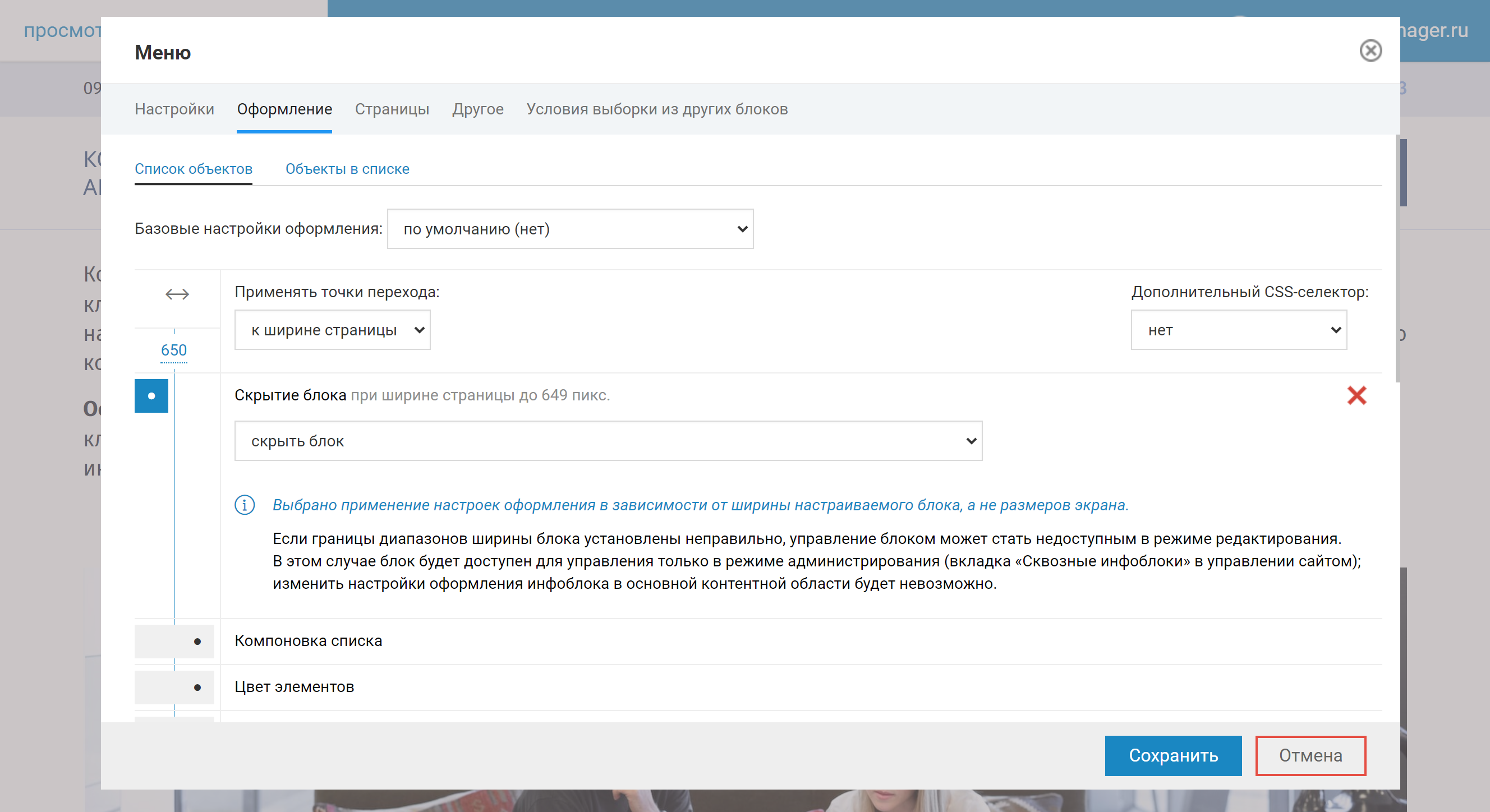Switch to the Настройки tab
Viewport: 1490px width, 812px height.
[x=174, y=109]
